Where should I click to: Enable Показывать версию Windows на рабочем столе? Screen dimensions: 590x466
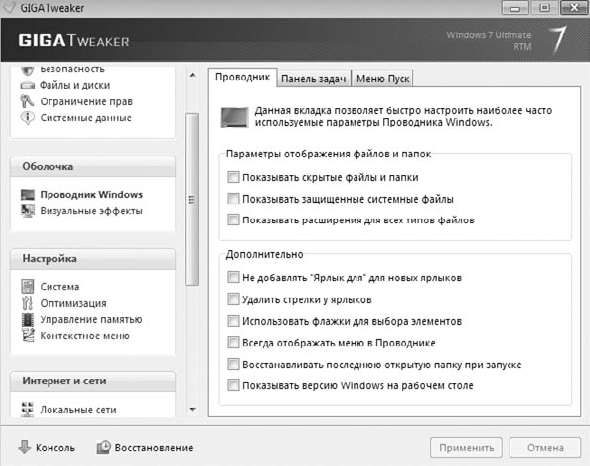(x=233, y=385)
